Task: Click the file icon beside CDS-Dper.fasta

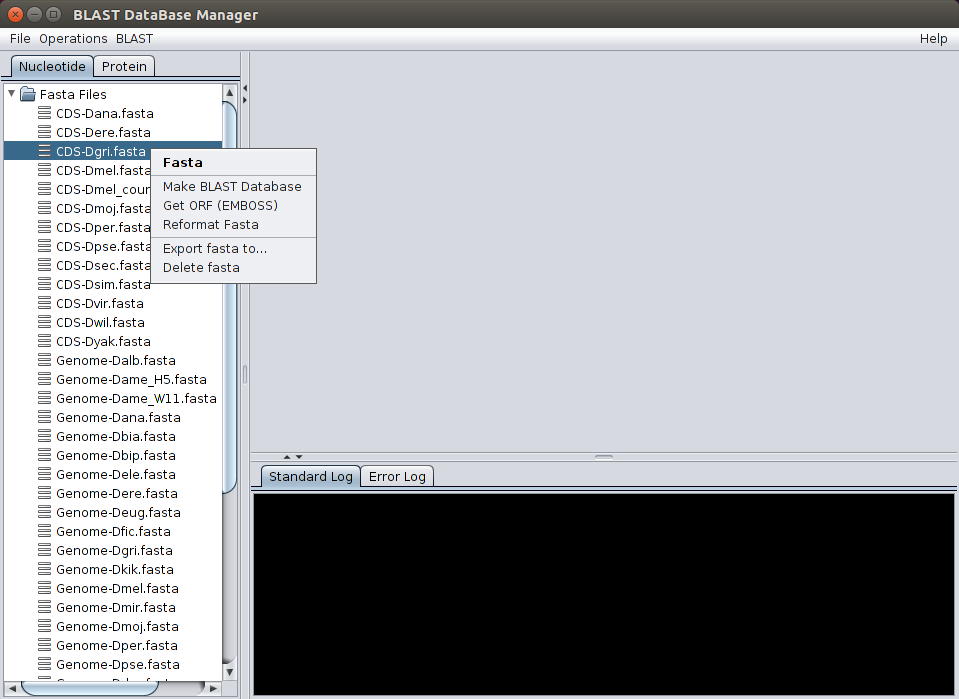Action: [x=45, y=227]
